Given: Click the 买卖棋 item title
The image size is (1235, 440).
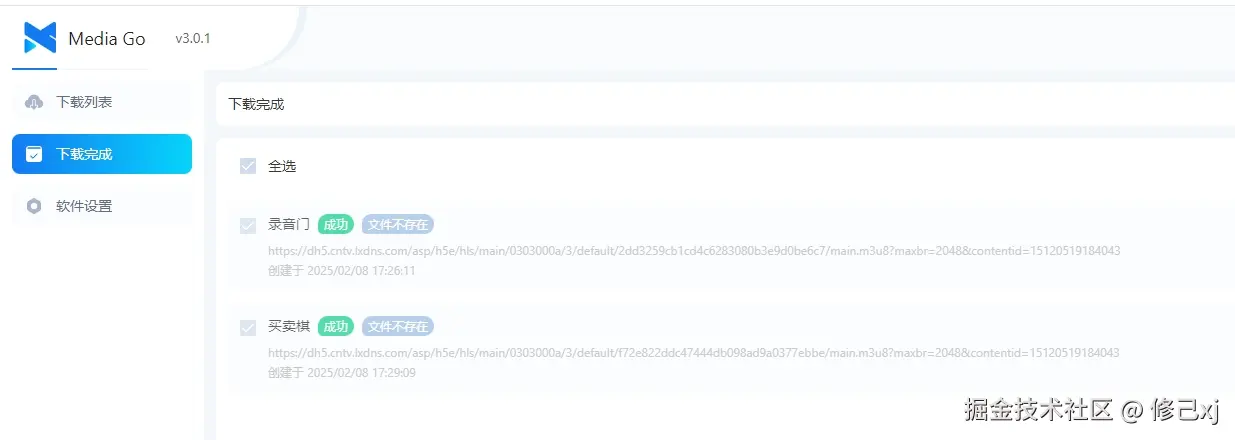Looking at the screenshot, I should 289,326.
